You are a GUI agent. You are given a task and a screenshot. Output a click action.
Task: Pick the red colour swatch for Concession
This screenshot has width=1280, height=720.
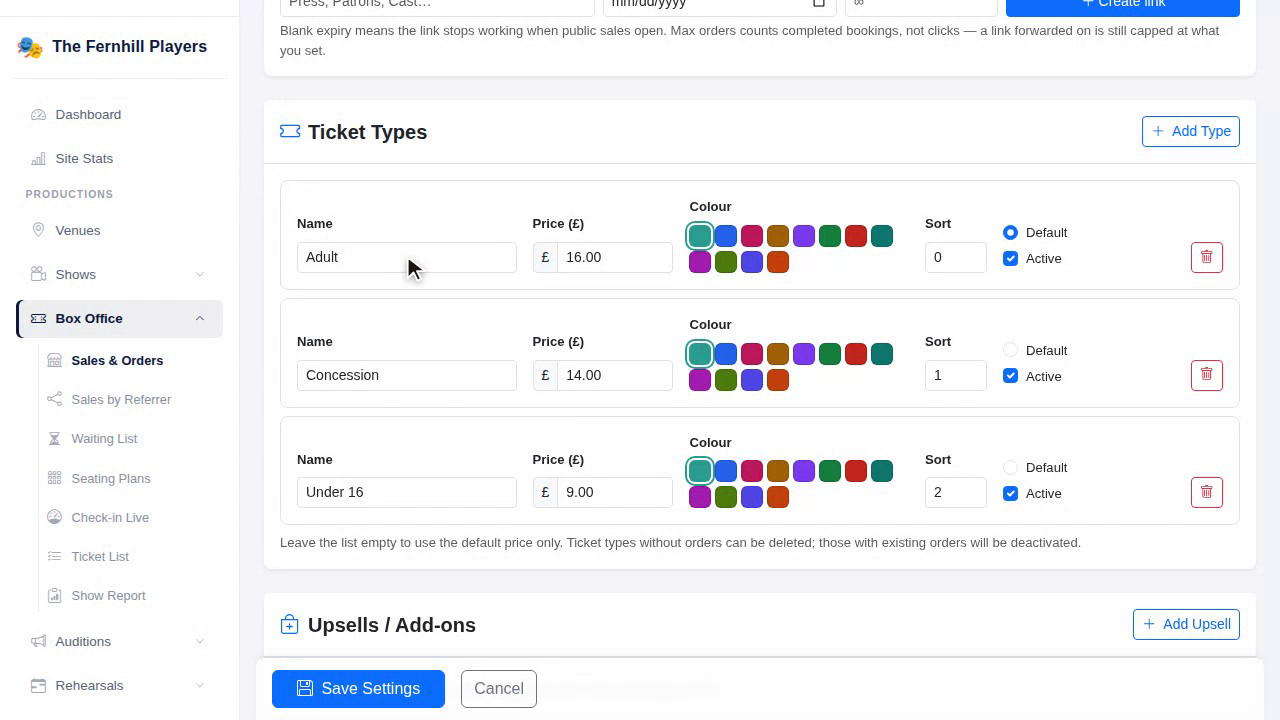tap(856, 354)
